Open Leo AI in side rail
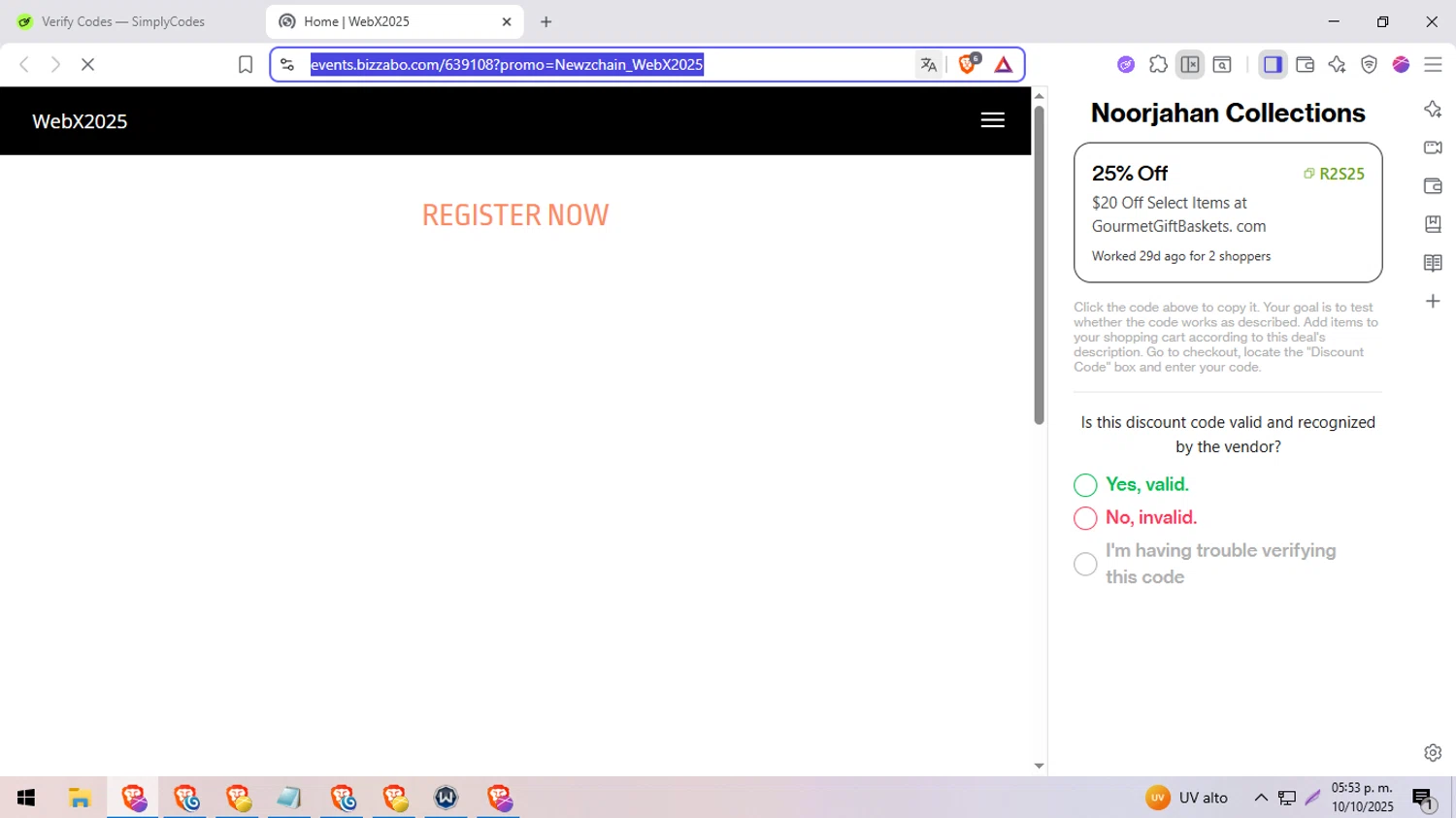 click(x=1433, y=109)
